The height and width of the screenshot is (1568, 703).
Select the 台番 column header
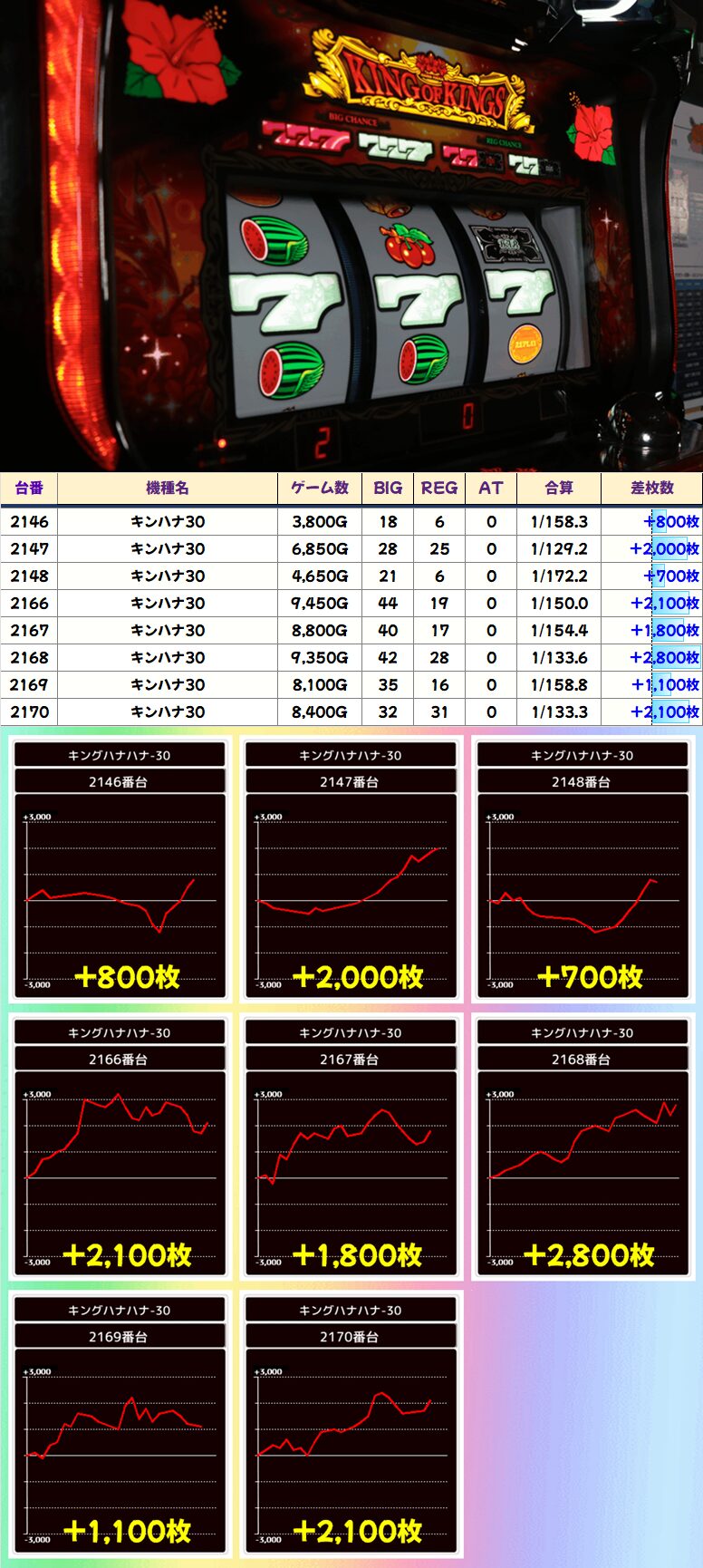[29, 488]
